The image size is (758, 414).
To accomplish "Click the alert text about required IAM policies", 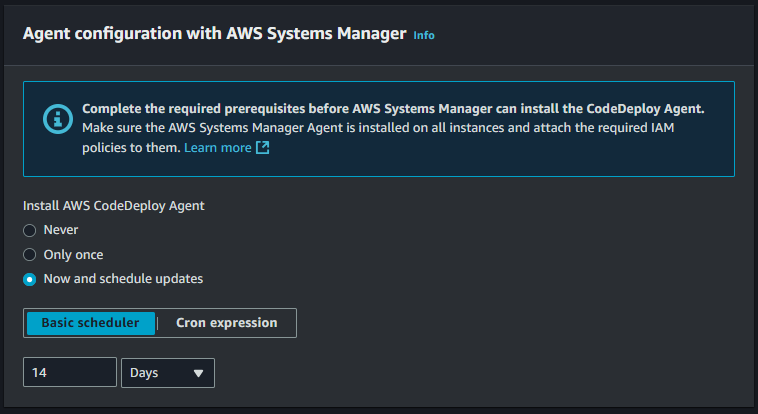I will (378, 138).
